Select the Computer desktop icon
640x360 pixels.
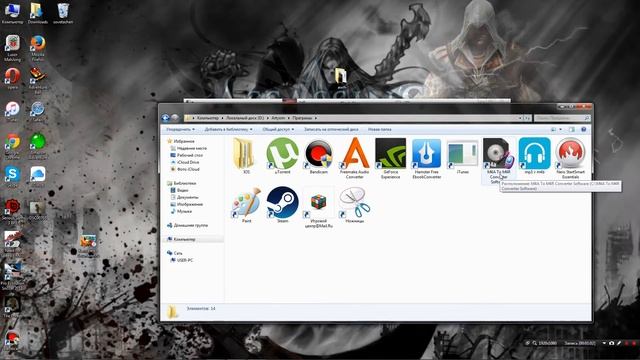pyautogui.click(x=12, y=13)
